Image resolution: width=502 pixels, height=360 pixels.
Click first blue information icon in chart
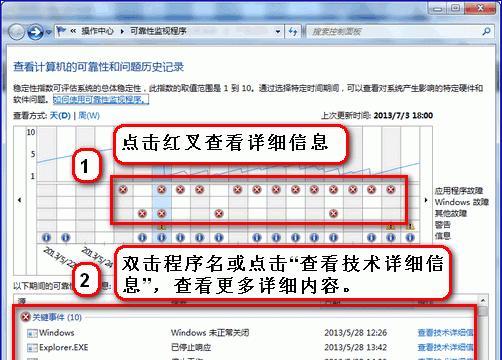pyautogui.click(x=46, y=237)
